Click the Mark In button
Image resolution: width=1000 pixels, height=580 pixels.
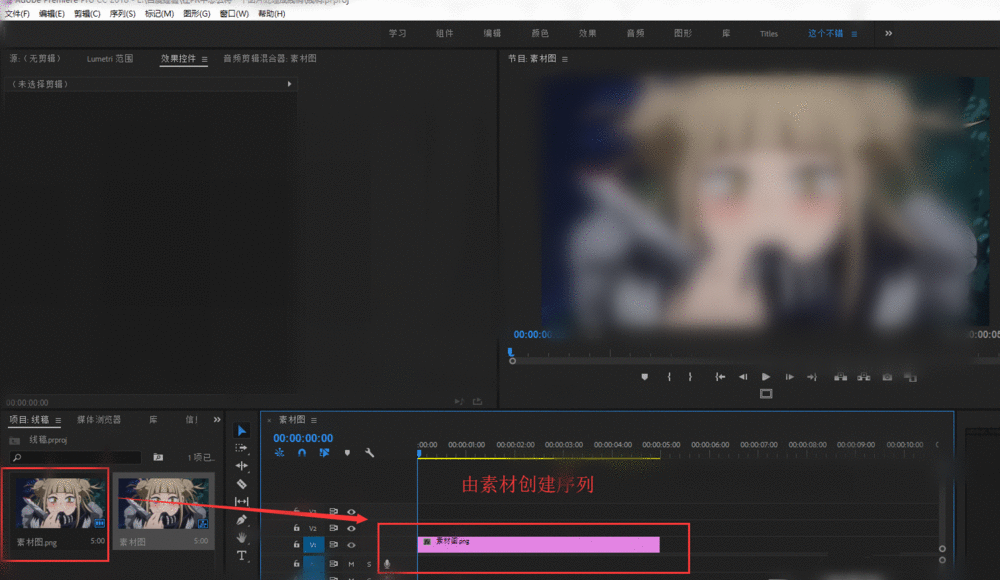pyautogui.click(x=669, y=376)
